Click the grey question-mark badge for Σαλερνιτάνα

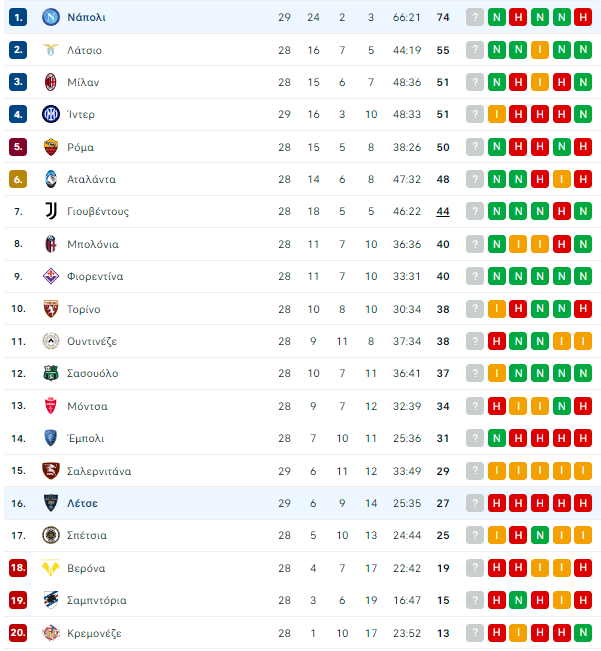[475, 471]
